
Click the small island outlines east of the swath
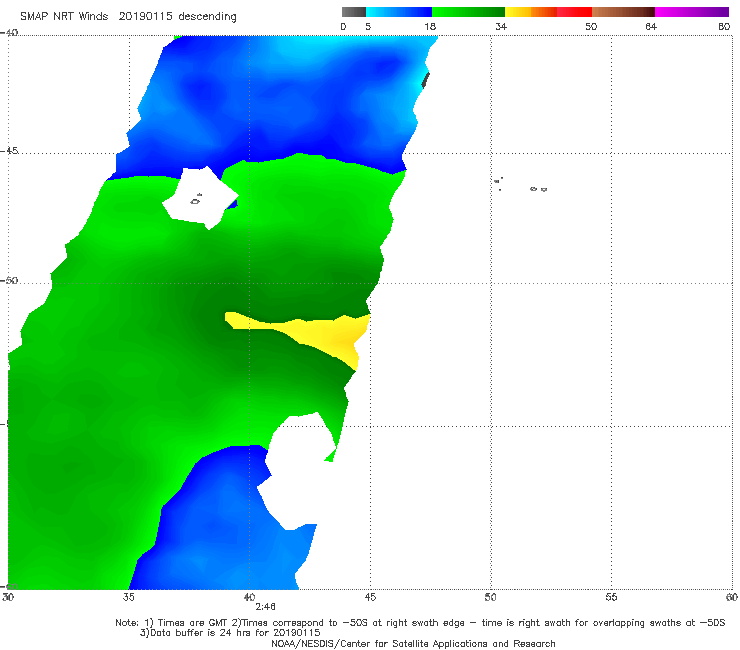pos(521,185)
